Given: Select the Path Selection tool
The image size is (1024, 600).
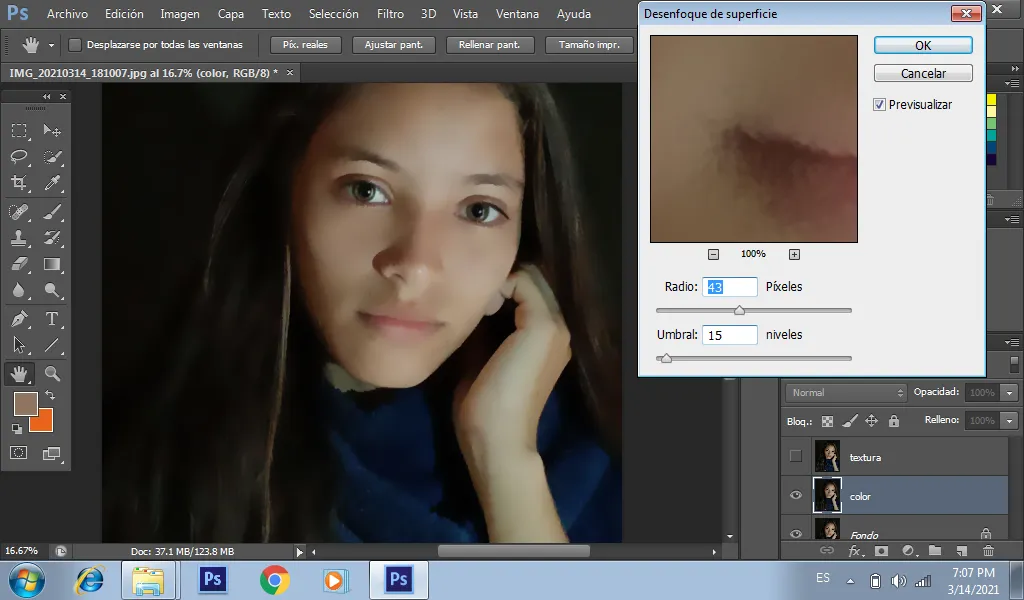Looking at the screenshot, I should (x=19, y=345).
